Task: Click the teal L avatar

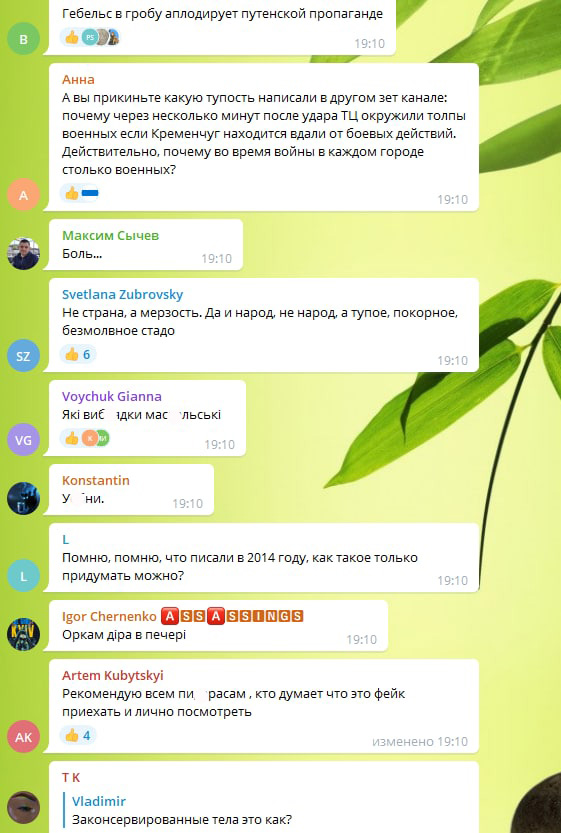Action: coord(23,575)
